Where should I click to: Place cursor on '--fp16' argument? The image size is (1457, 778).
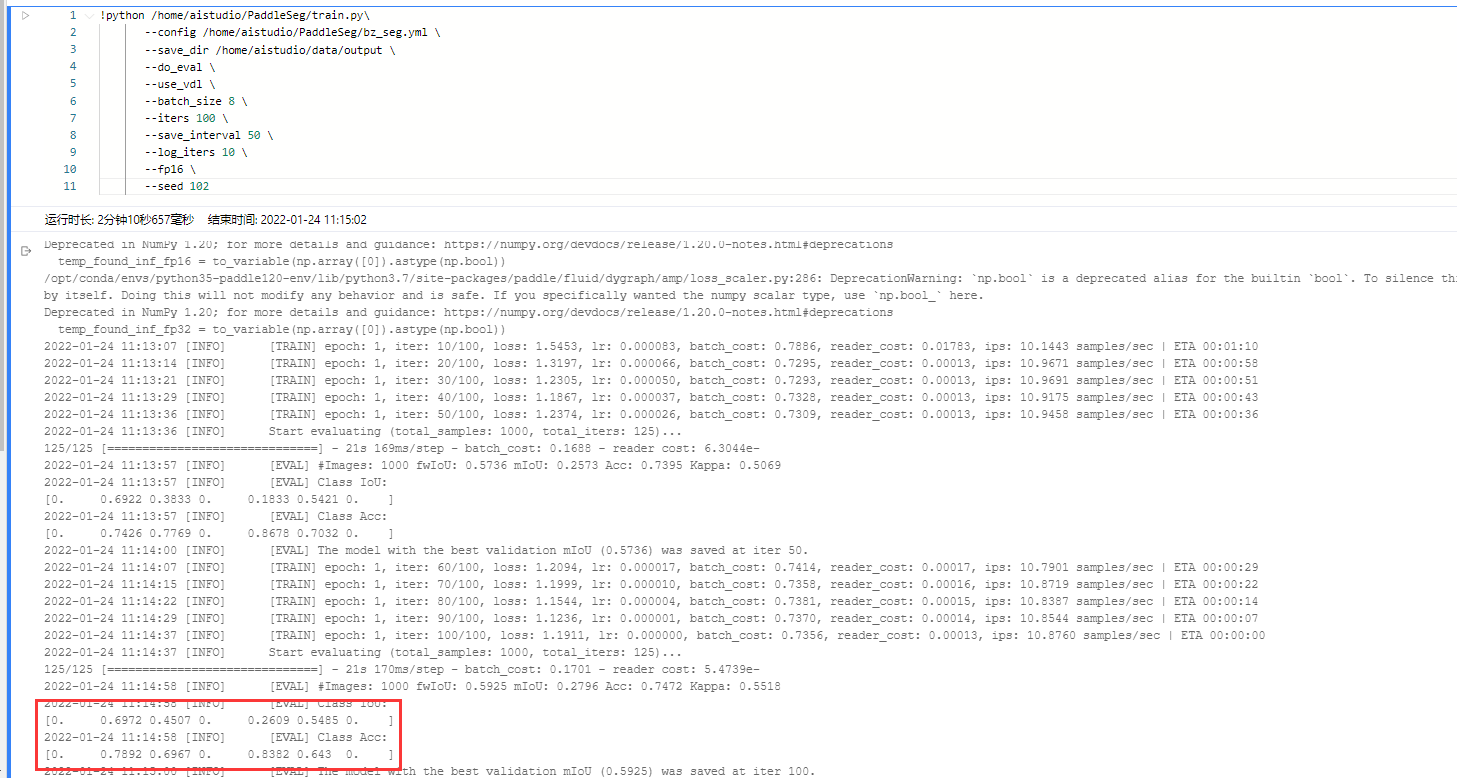170,169
